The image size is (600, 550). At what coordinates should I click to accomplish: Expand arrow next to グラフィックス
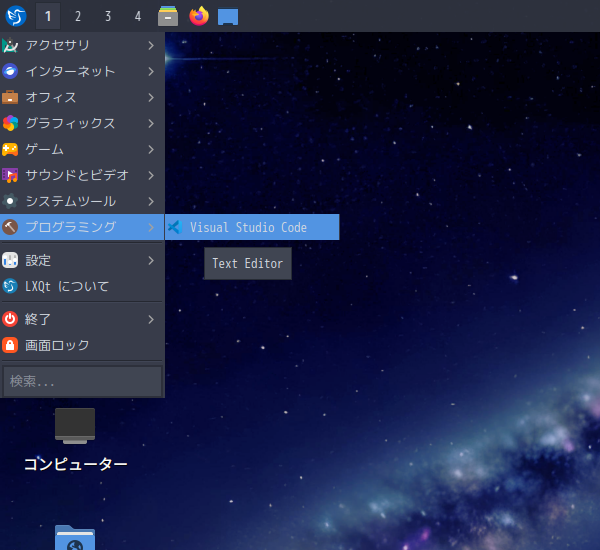coord(151,124)
